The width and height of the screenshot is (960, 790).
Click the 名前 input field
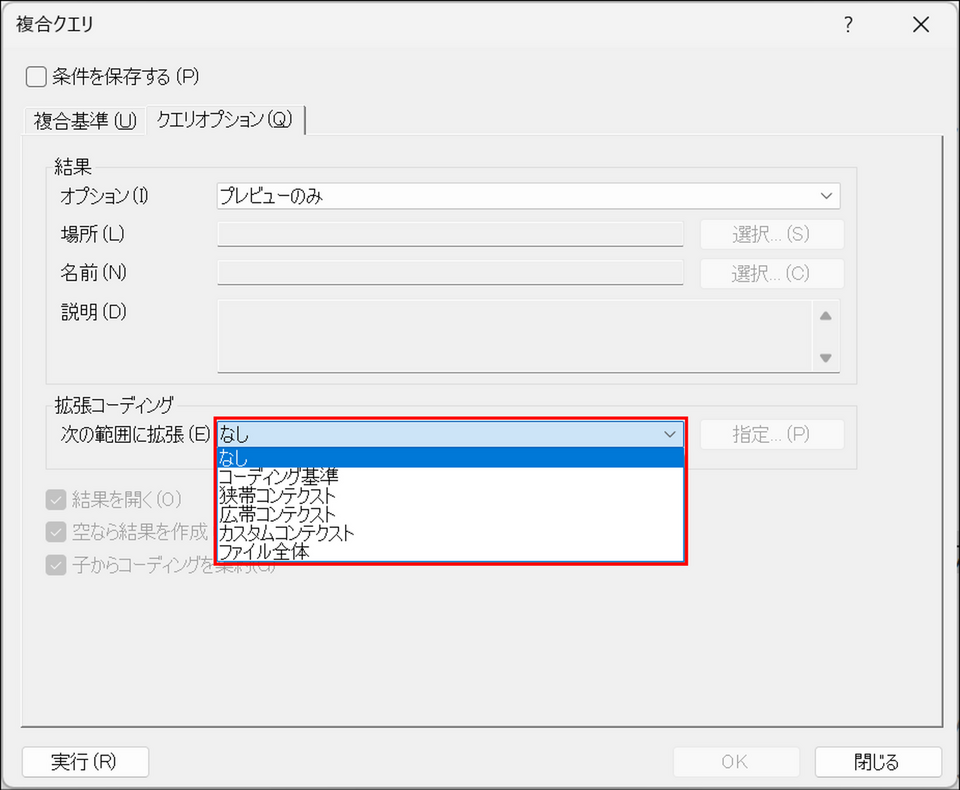pyautogui.click(x=450, y=273)
